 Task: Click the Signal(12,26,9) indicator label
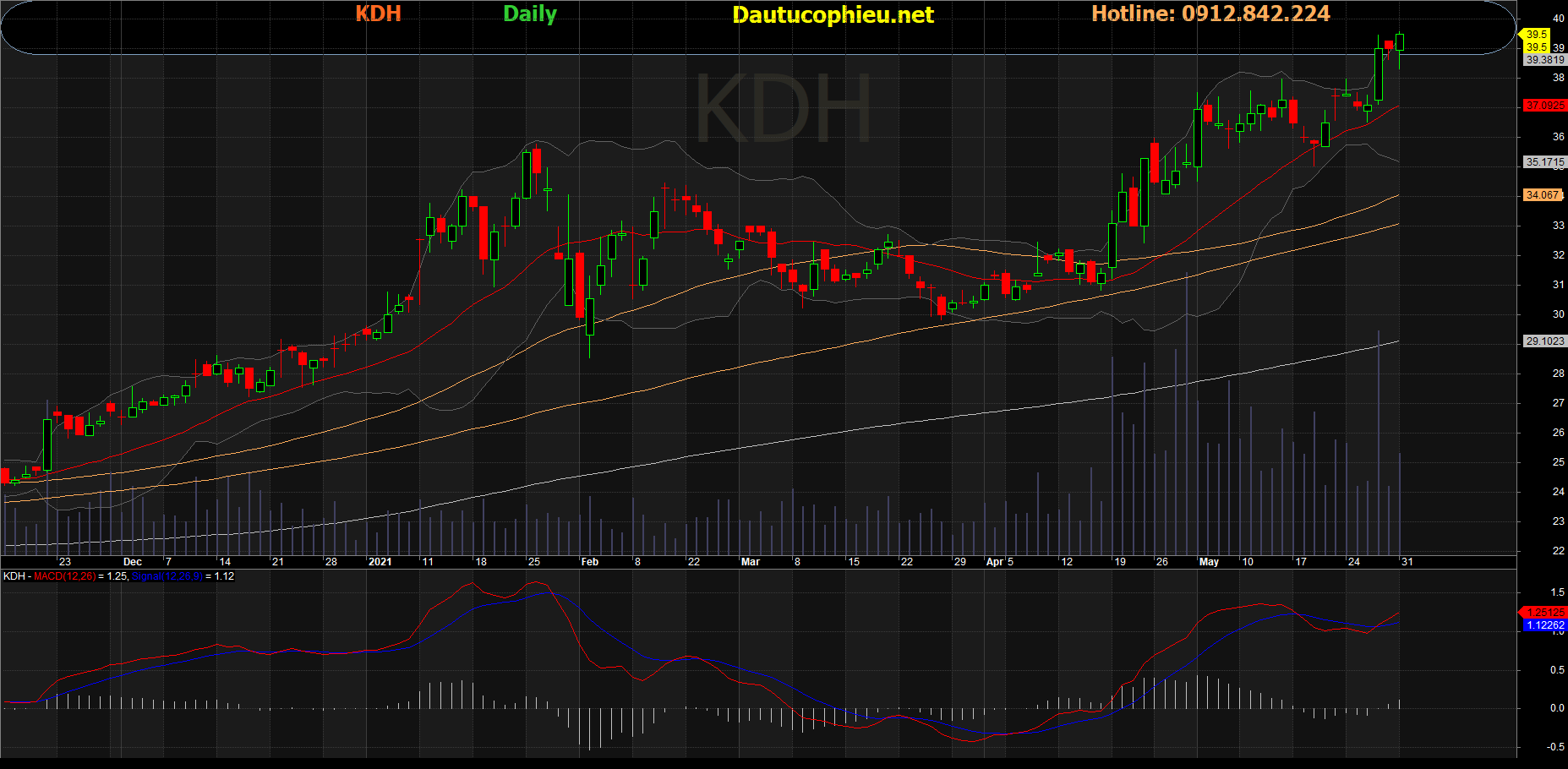(167, 576)
